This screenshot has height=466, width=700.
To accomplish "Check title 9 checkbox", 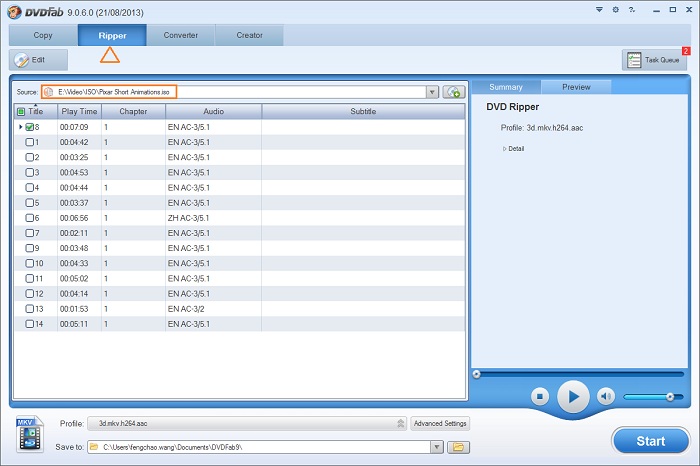I will (x=29, y=248).
